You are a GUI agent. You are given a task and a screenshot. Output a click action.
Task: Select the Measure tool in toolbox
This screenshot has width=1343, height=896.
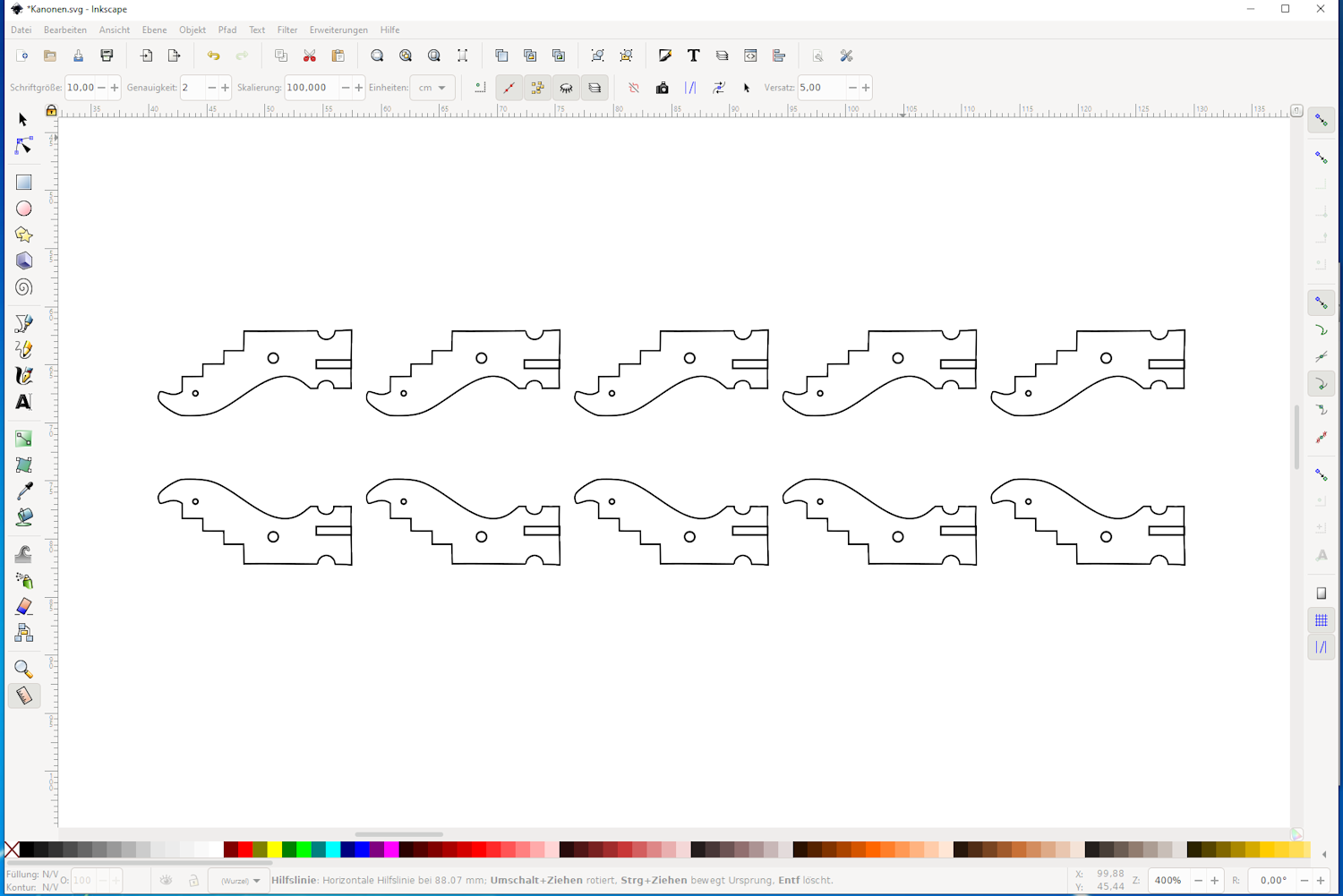[24, 695]
